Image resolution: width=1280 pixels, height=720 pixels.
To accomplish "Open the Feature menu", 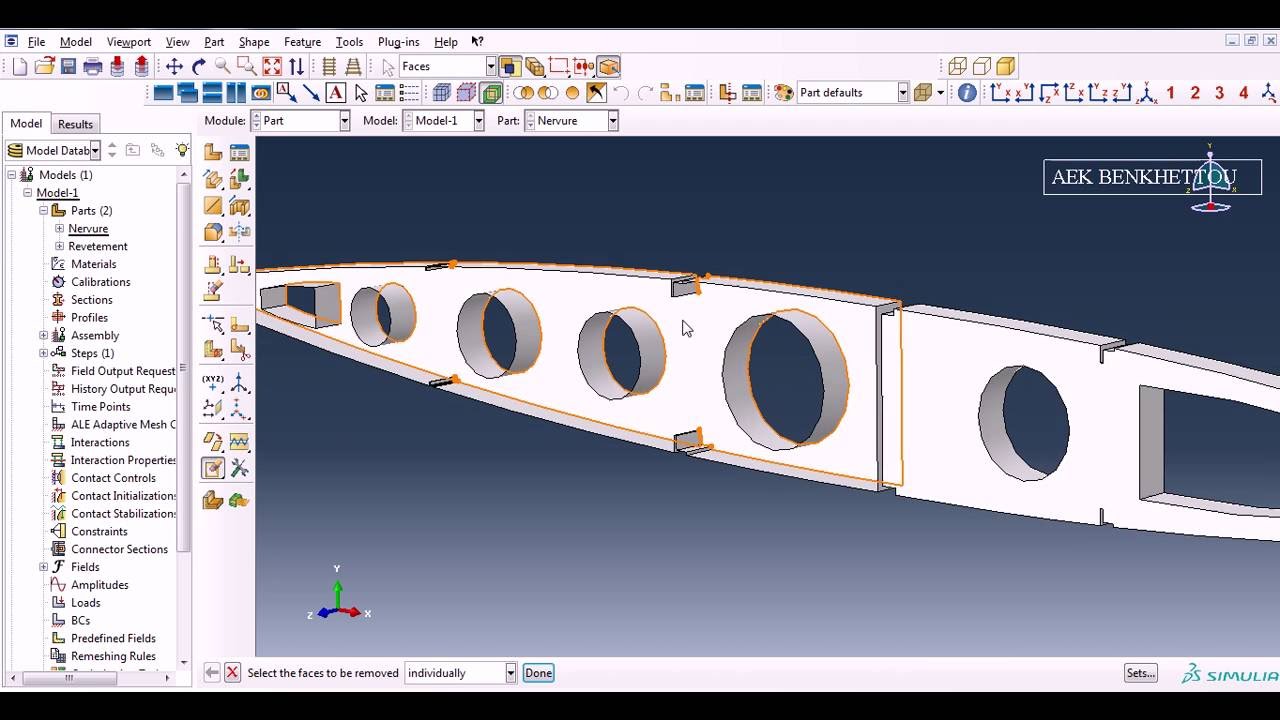I will tap(302, 42).
